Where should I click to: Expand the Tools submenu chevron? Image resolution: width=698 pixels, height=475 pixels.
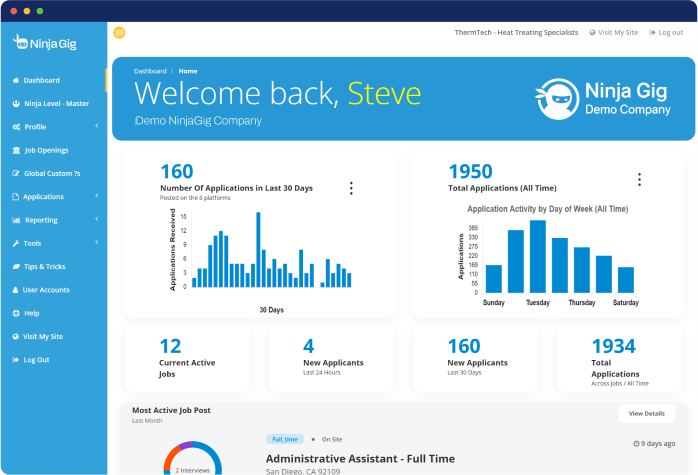97,242
